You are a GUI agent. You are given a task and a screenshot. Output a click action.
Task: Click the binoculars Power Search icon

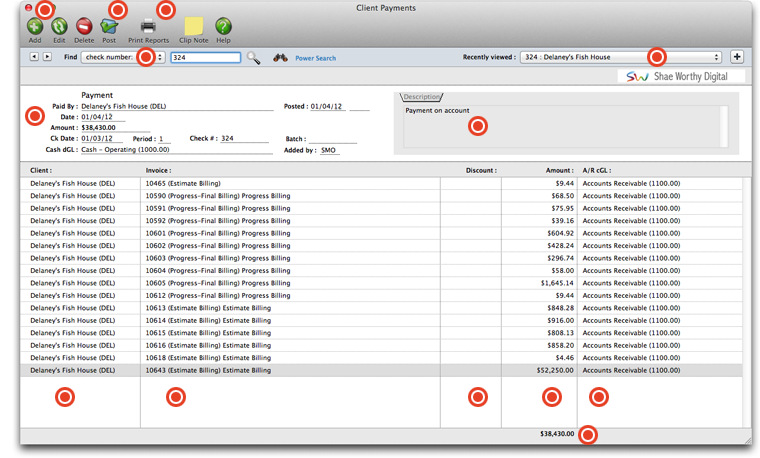[280, 58]
